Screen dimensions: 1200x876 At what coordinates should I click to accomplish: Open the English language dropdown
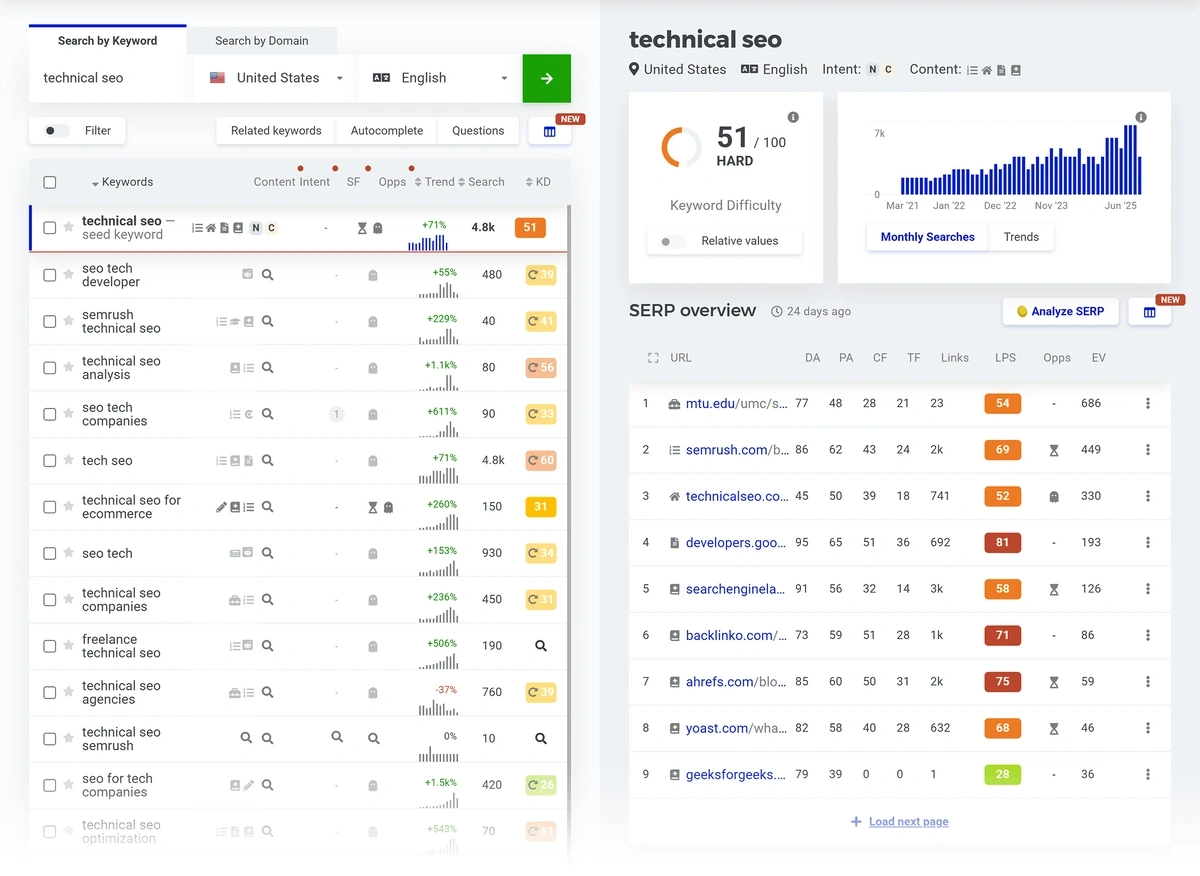(439, 78)
